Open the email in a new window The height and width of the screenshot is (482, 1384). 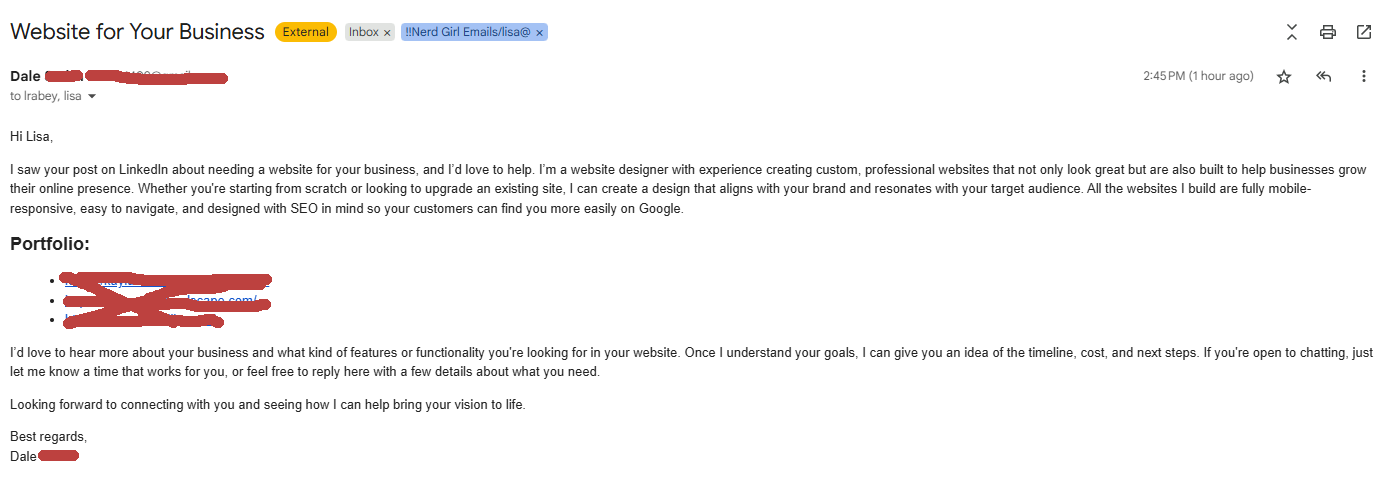click(1364, 32)
